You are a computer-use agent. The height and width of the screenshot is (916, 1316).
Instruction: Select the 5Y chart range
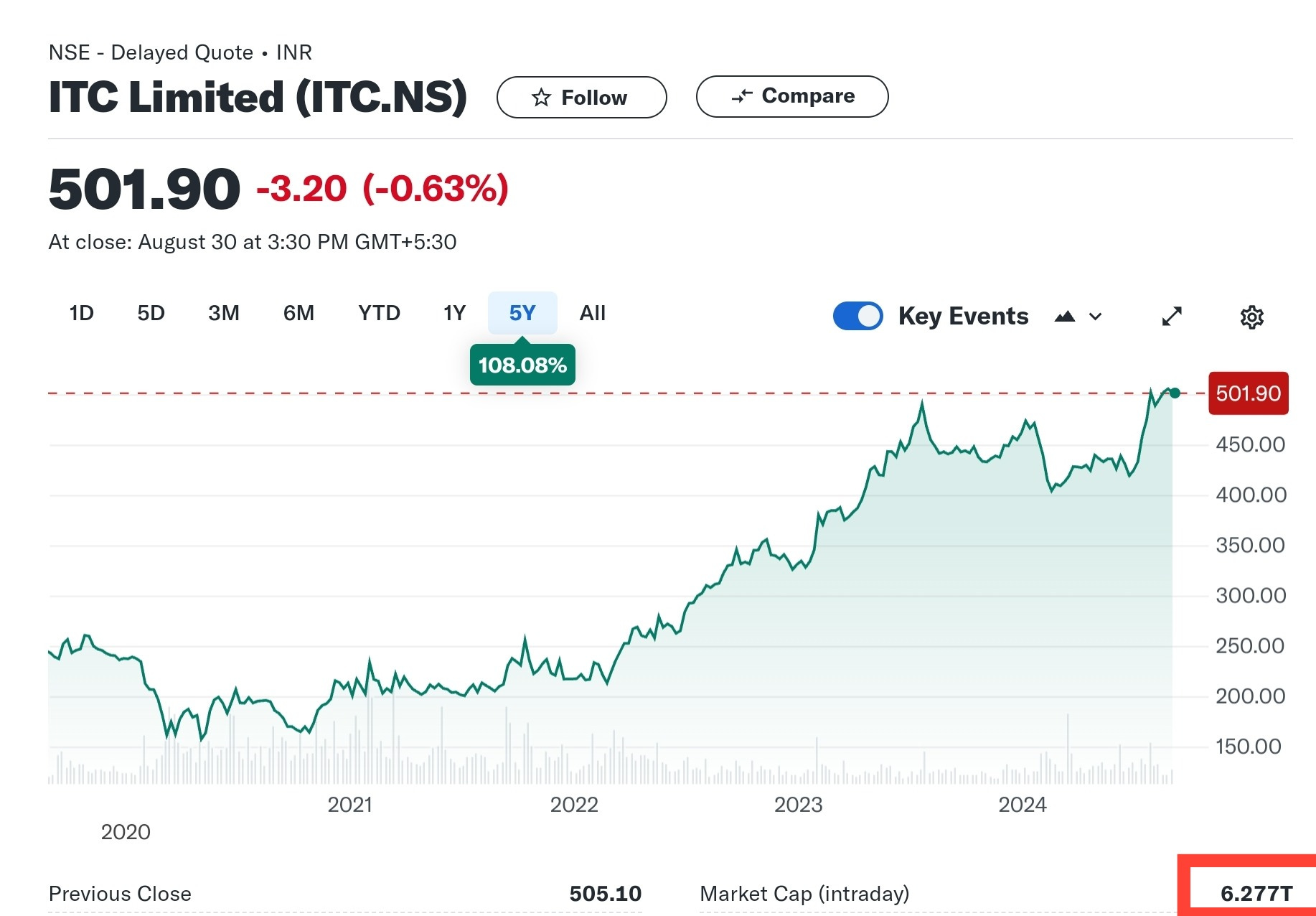click(x=522, y=313)
